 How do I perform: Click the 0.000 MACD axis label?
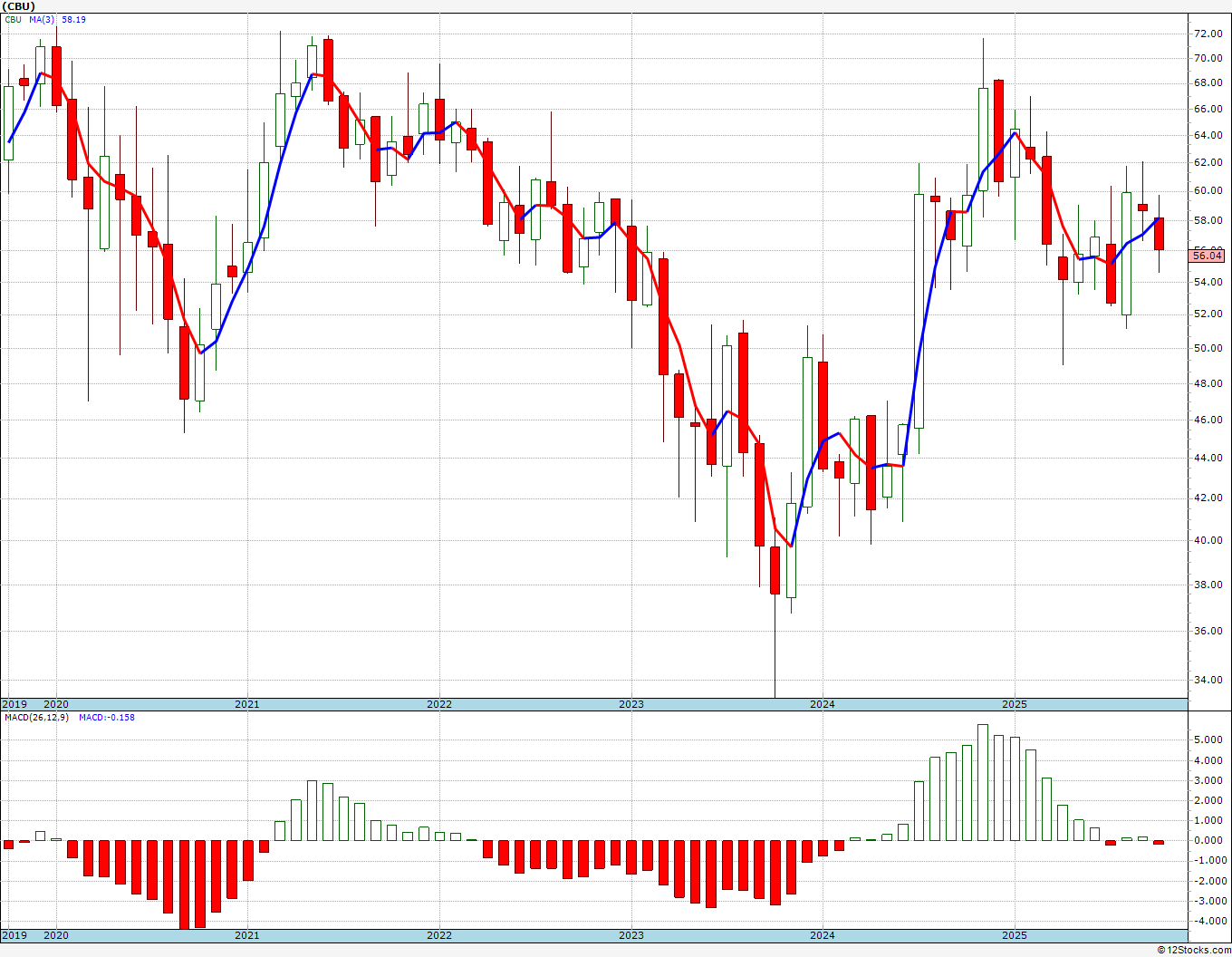point(1209,840)
